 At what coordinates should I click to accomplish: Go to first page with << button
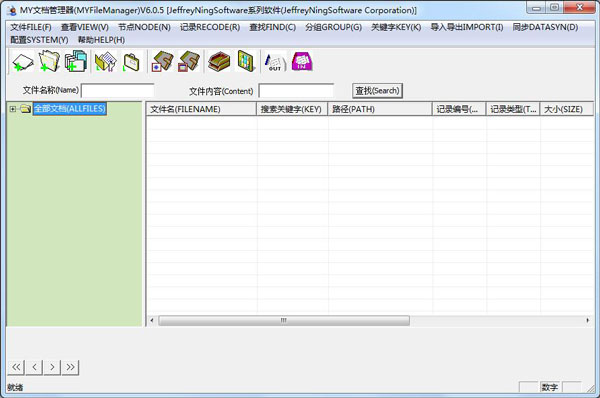click(x=16, y=367)
